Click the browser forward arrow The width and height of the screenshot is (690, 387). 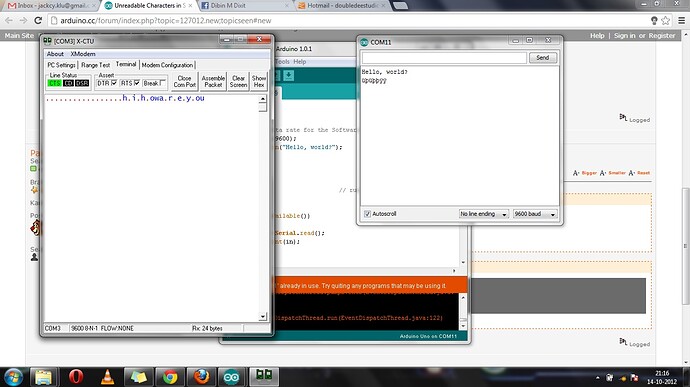(x=23, y=21)
